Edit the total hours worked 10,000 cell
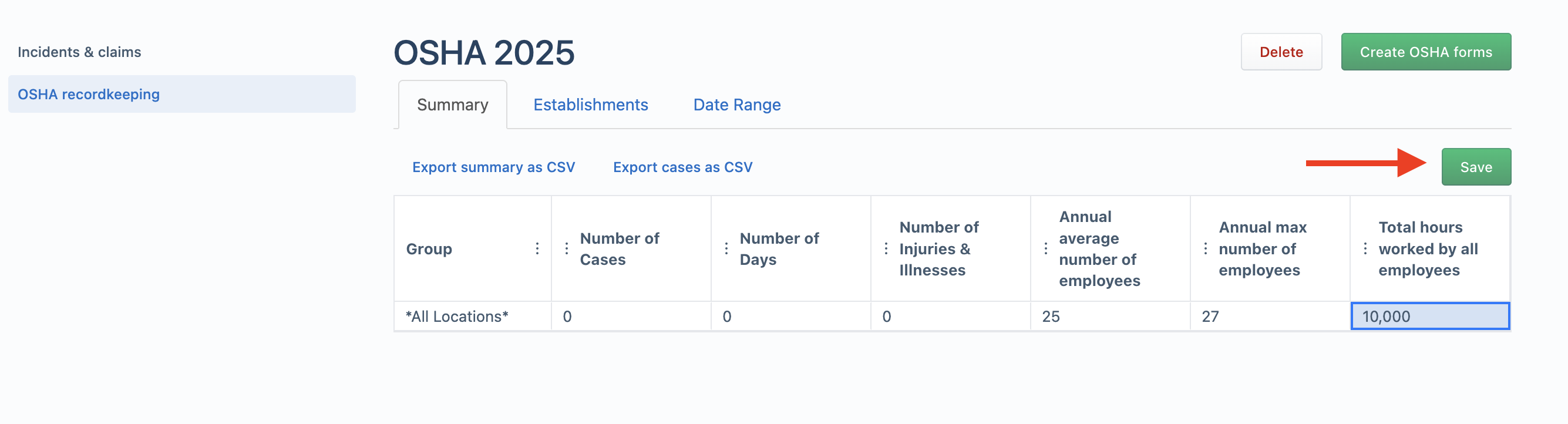 coord(1430,316)
